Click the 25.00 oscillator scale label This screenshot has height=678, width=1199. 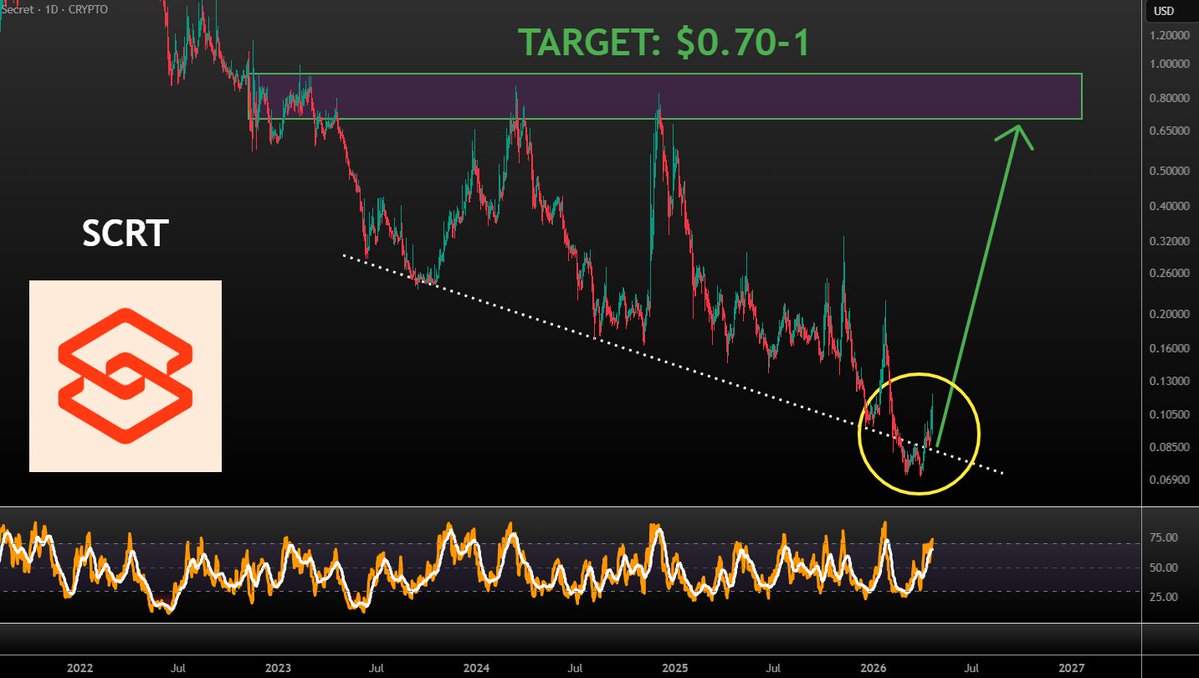(1164, 597)
